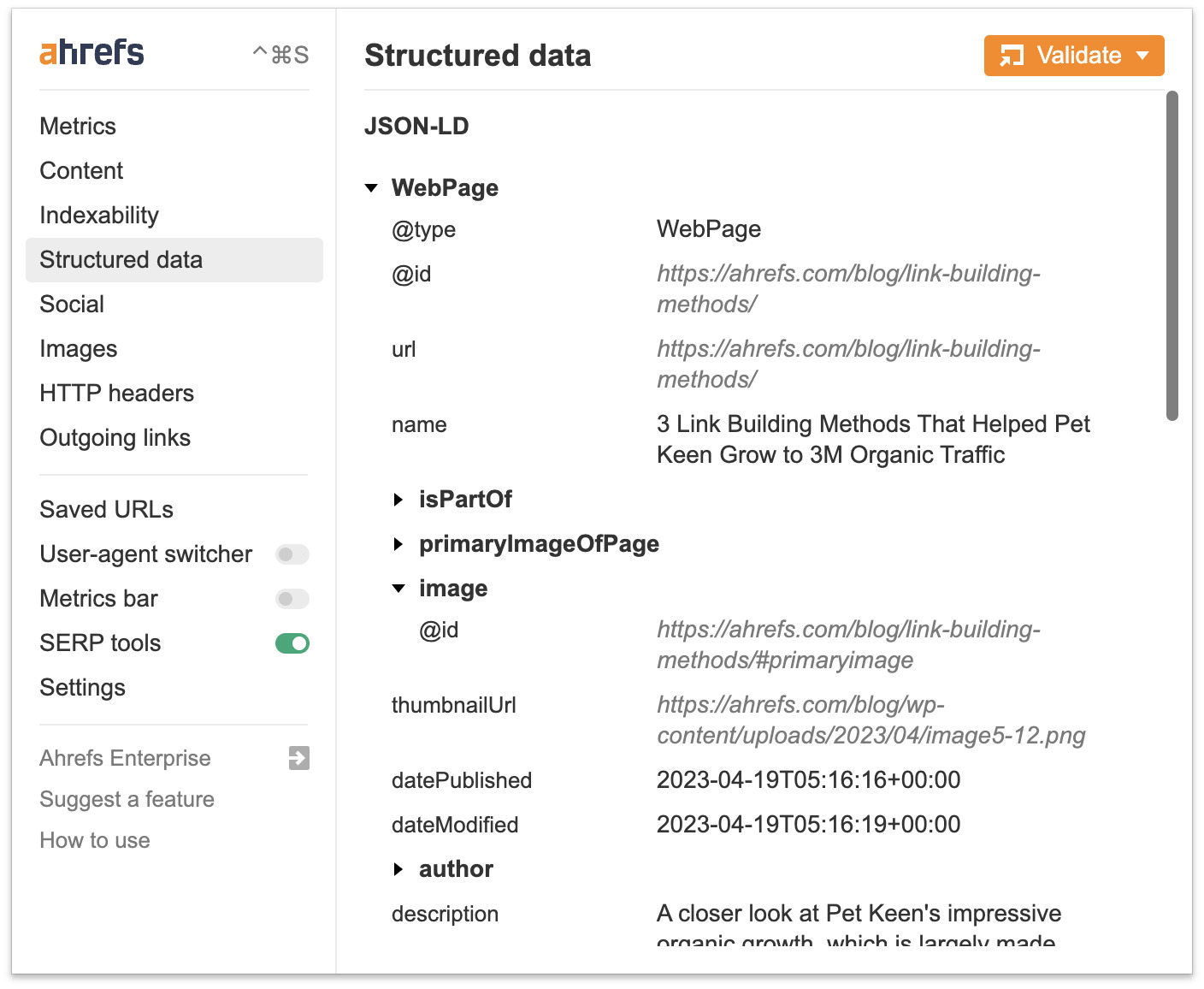
Task: Open the WebPage @id URL link
Action: 848,289
